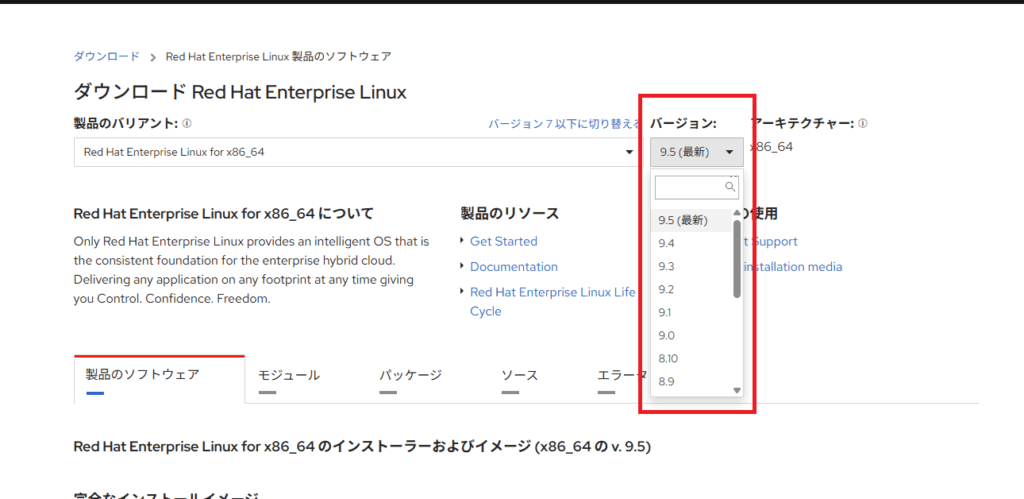Open the Documentation link

(x=514, y=267)
